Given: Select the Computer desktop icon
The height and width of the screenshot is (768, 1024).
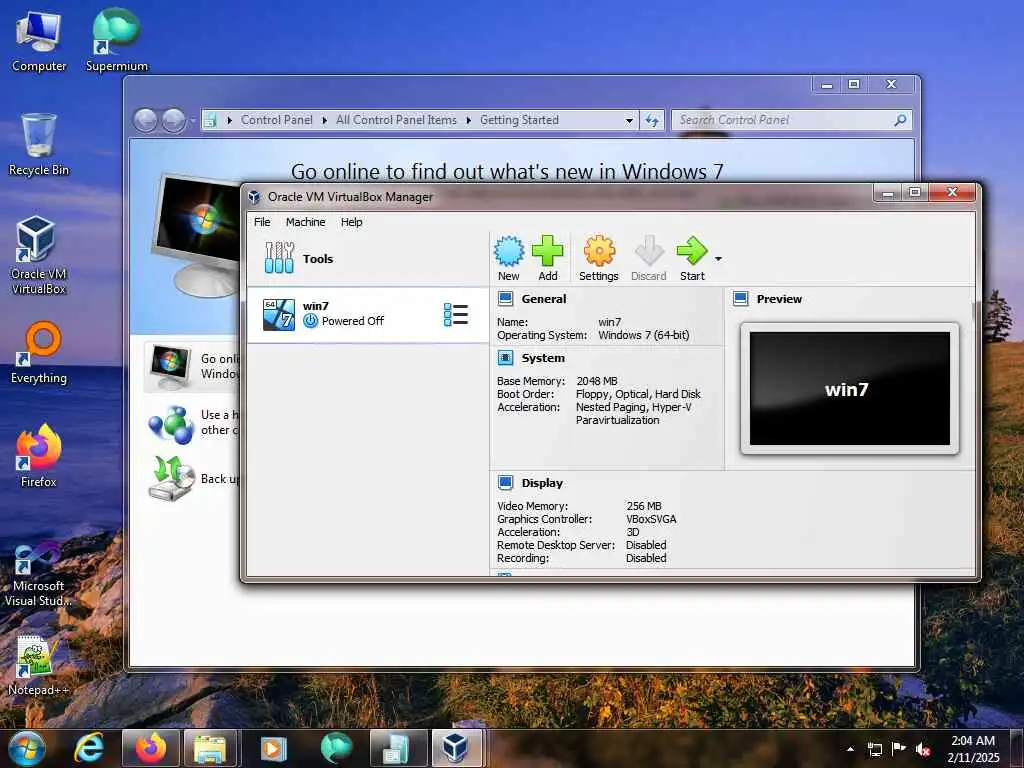Looking at the screenshot, I should click(x=39, y=41).
